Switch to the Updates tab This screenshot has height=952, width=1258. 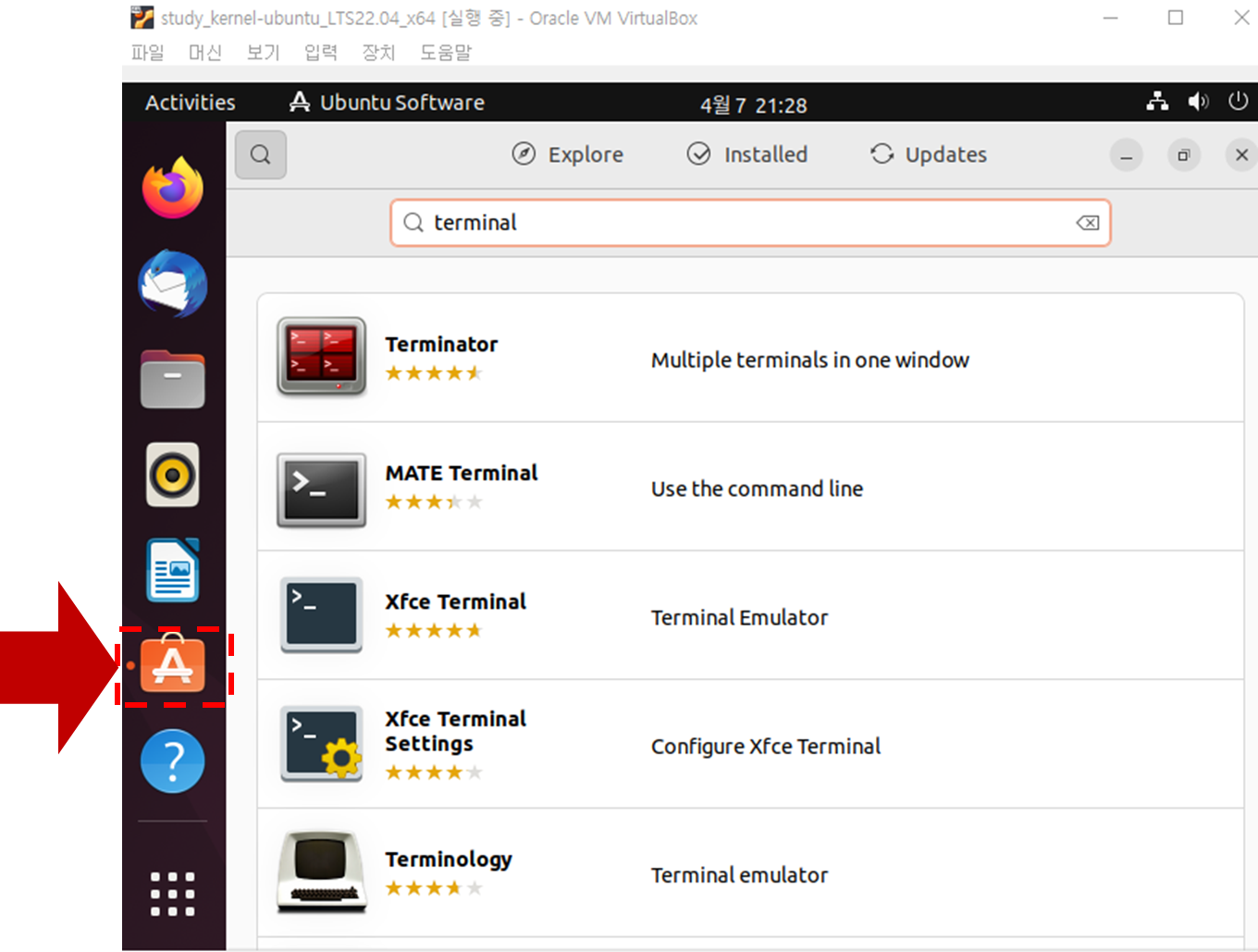(x=929, y=155)
